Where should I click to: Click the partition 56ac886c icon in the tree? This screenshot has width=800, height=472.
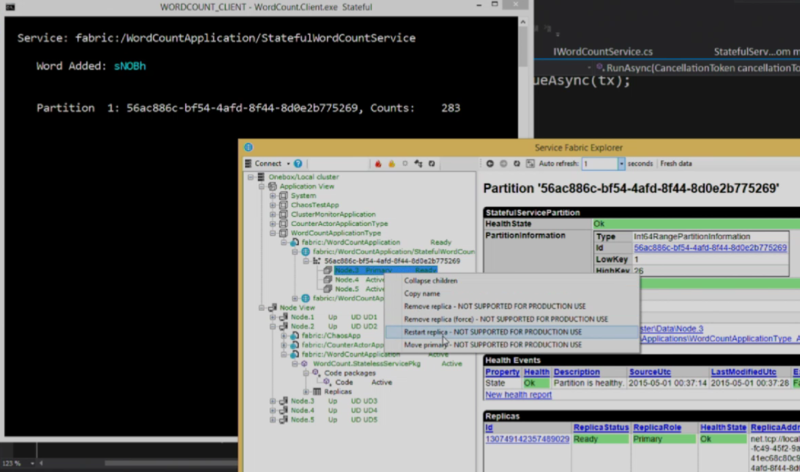pos(317,261)
